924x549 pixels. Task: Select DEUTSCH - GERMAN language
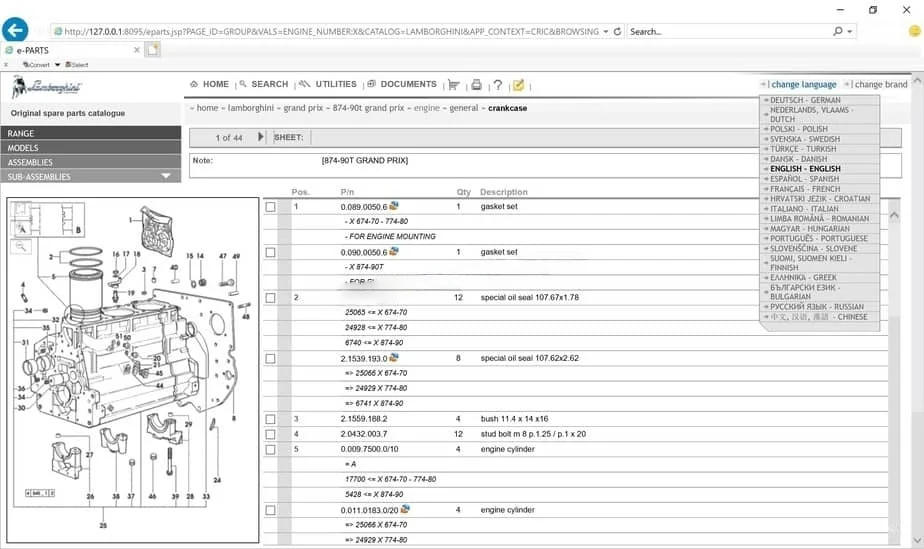(804, 100)
